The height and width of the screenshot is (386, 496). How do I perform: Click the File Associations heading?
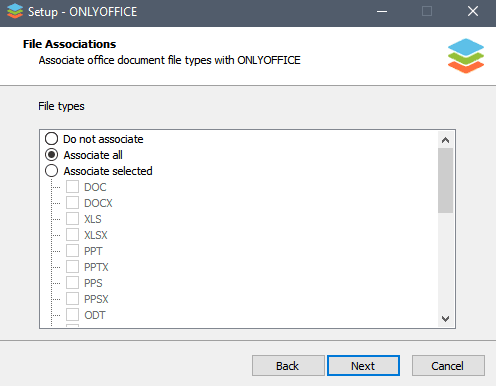[69, 44]
